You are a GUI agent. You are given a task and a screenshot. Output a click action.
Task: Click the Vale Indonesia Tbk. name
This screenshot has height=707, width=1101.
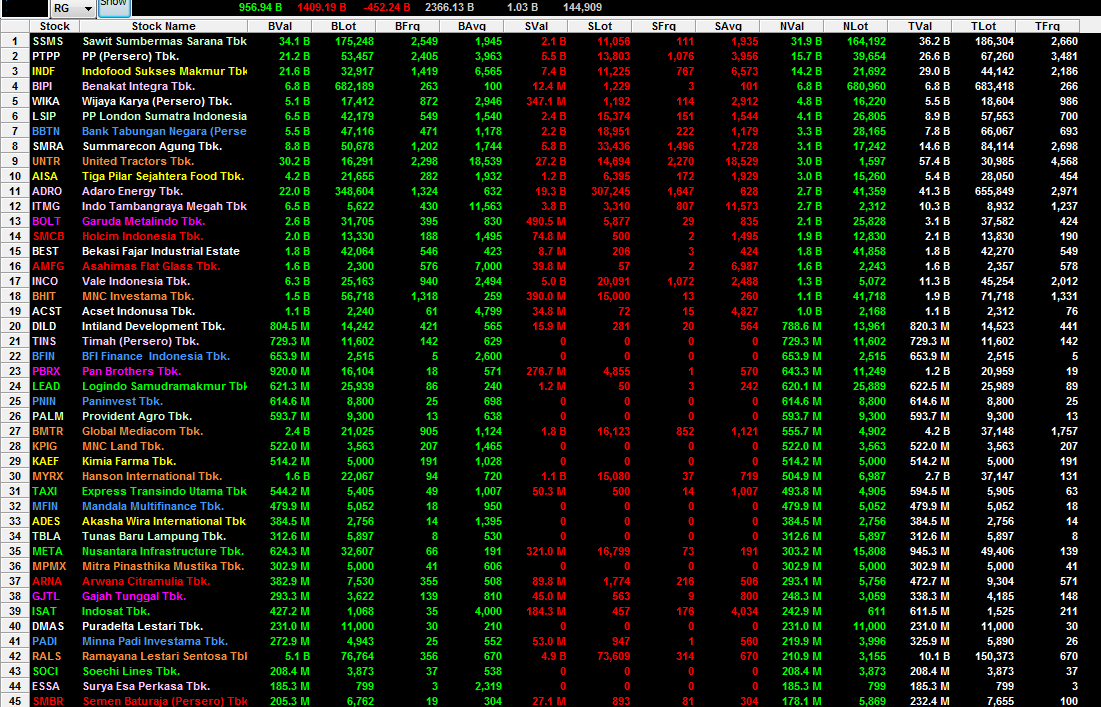[x=136, y=281]
